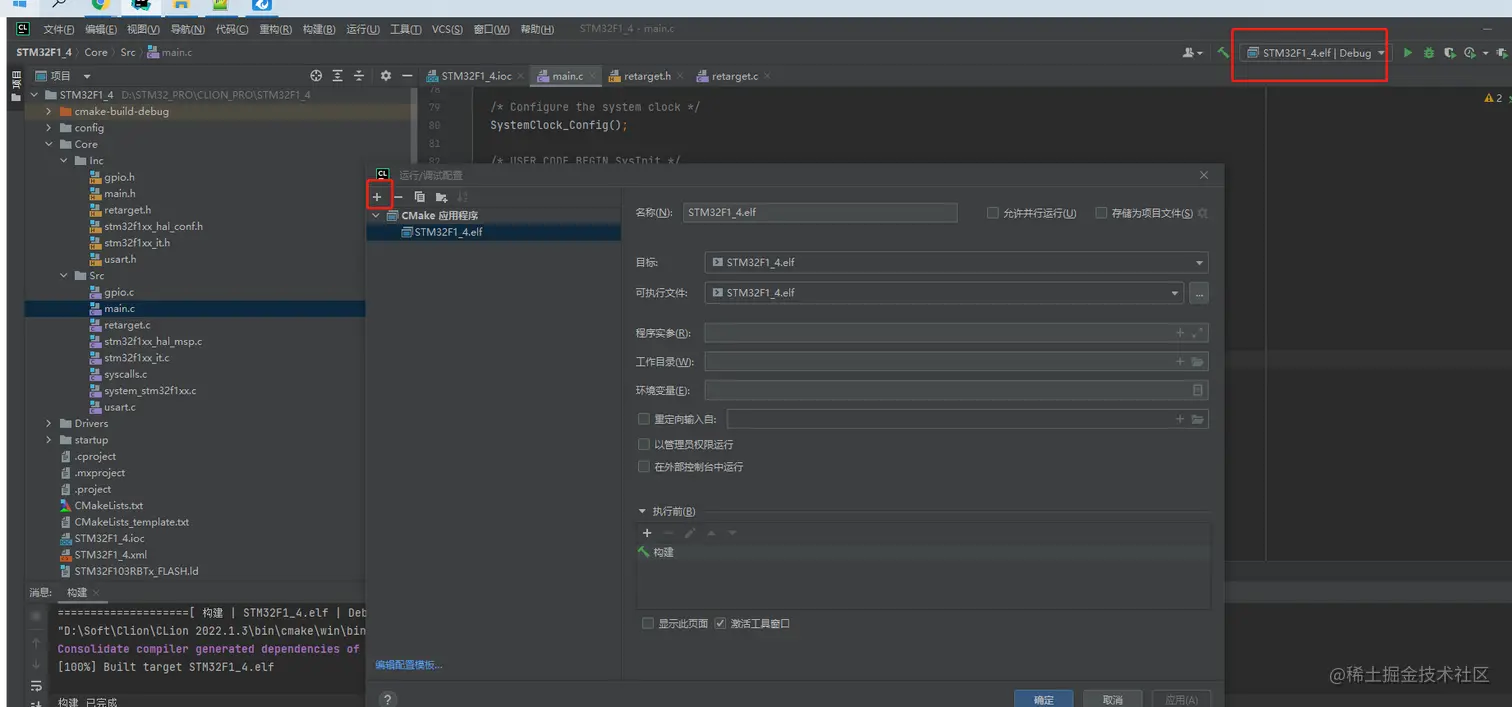Expand all nodes in project panel
The image size is (1512, 707).
pos(338,76)
